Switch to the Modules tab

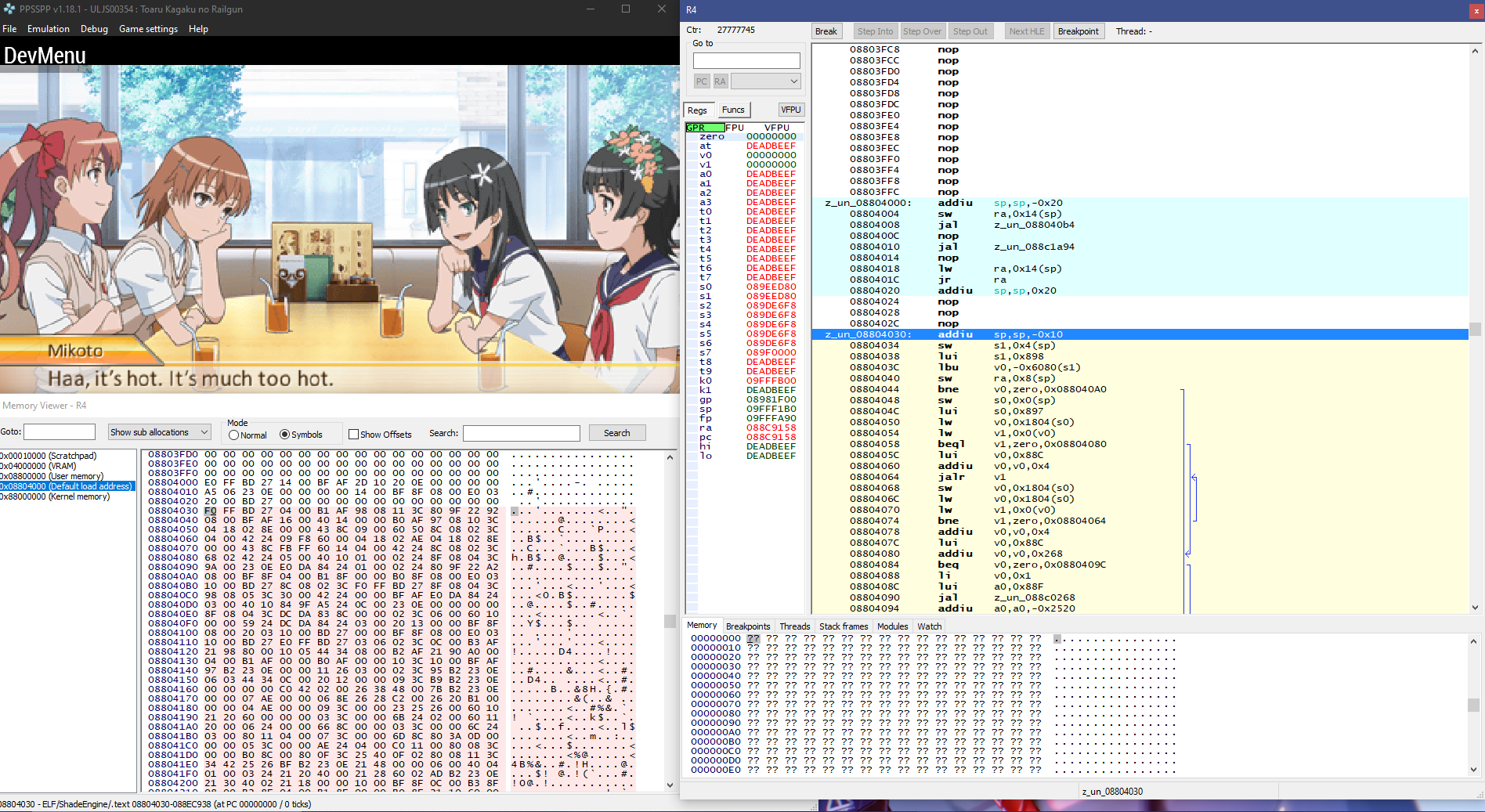click(892, 626)
